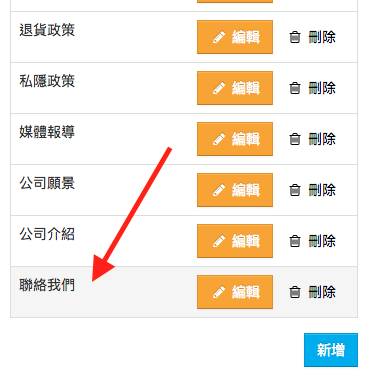
Task: Edit the 私隱政策 page
Action: coord(235,88)
